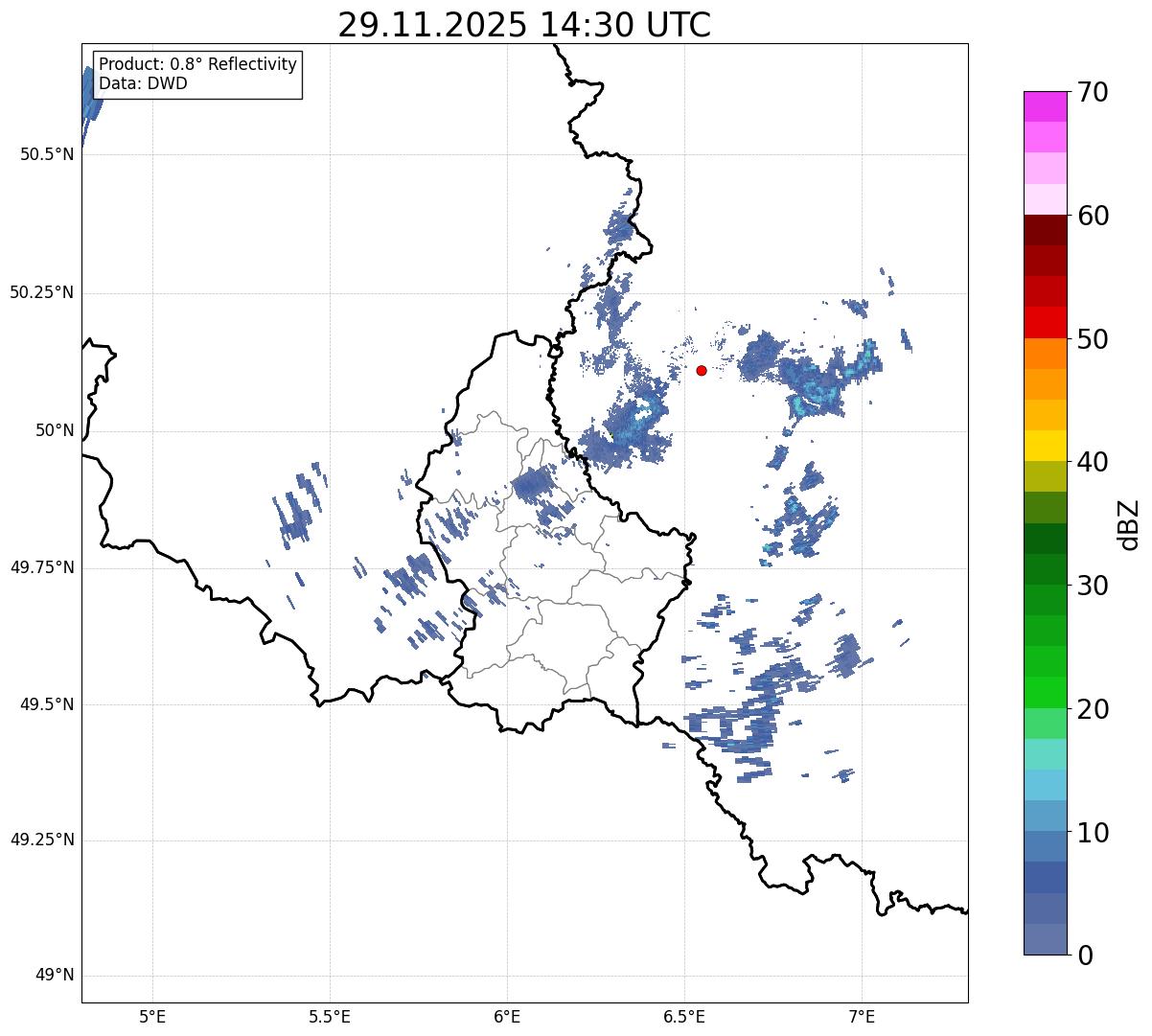Click the 5°E longitude tick label
Image resolution: width=1152 pixels, height=1036 pixels.
[152, 1016]
